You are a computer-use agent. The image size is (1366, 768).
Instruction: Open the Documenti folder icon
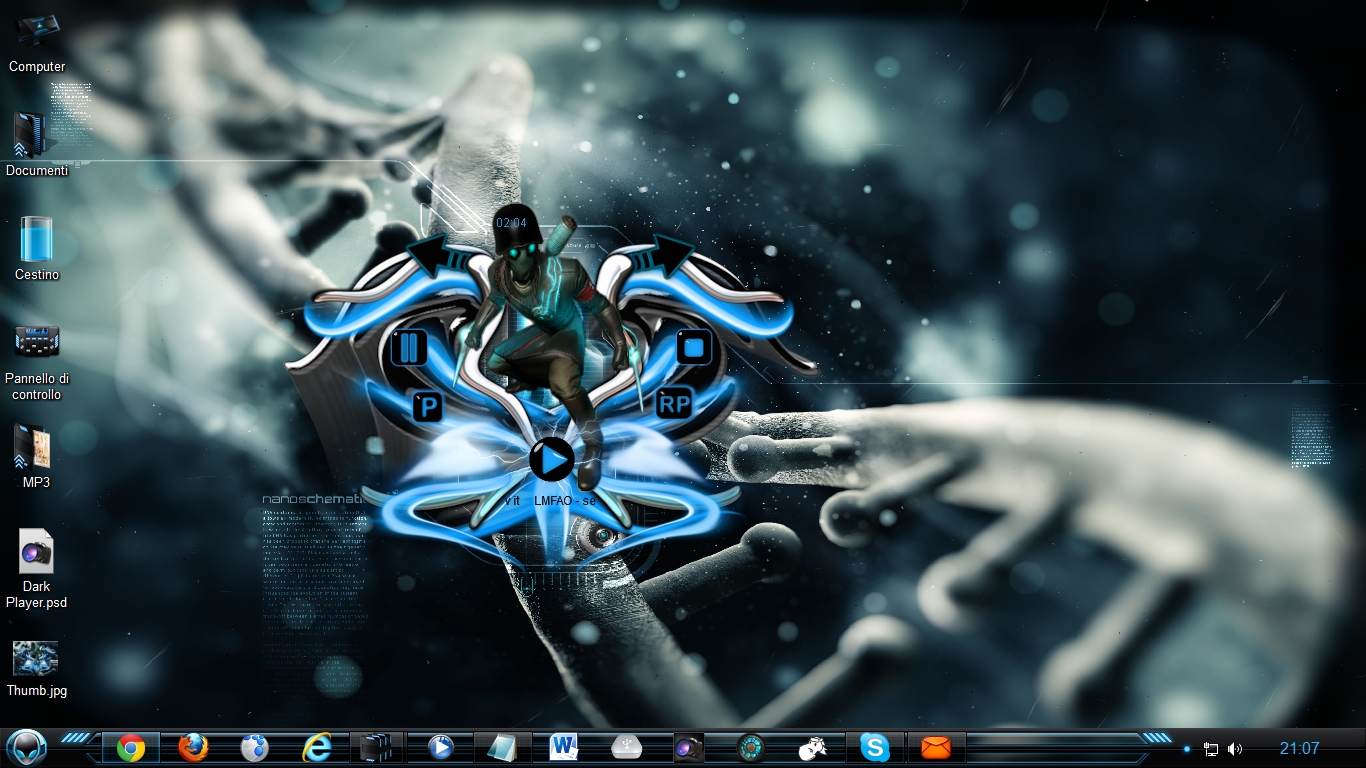pyautogui.click(x=37, y=145)
